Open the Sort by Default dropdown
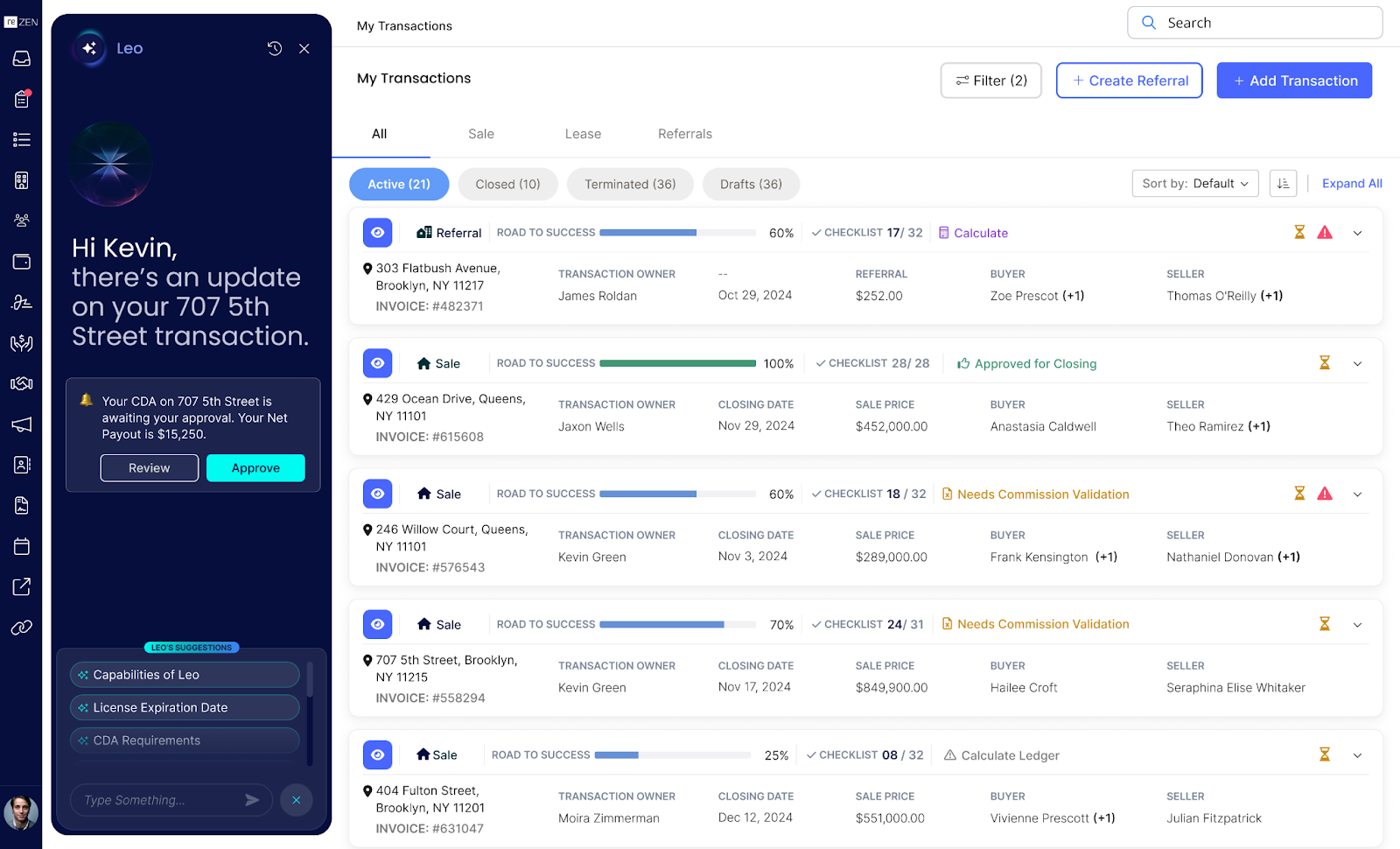Screen dimensions: 1400x849 coord(1195,184)
